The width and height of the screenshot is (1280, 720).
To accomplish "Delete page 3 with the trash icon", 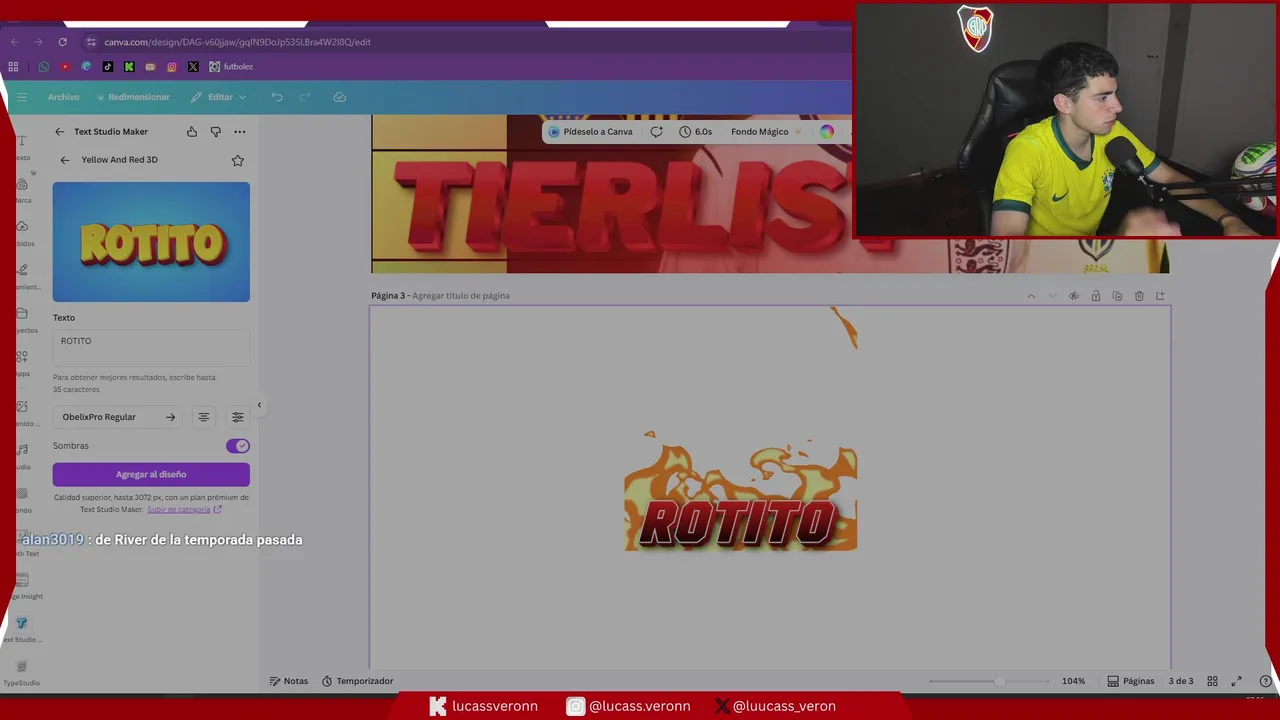I will [1139, 296].
